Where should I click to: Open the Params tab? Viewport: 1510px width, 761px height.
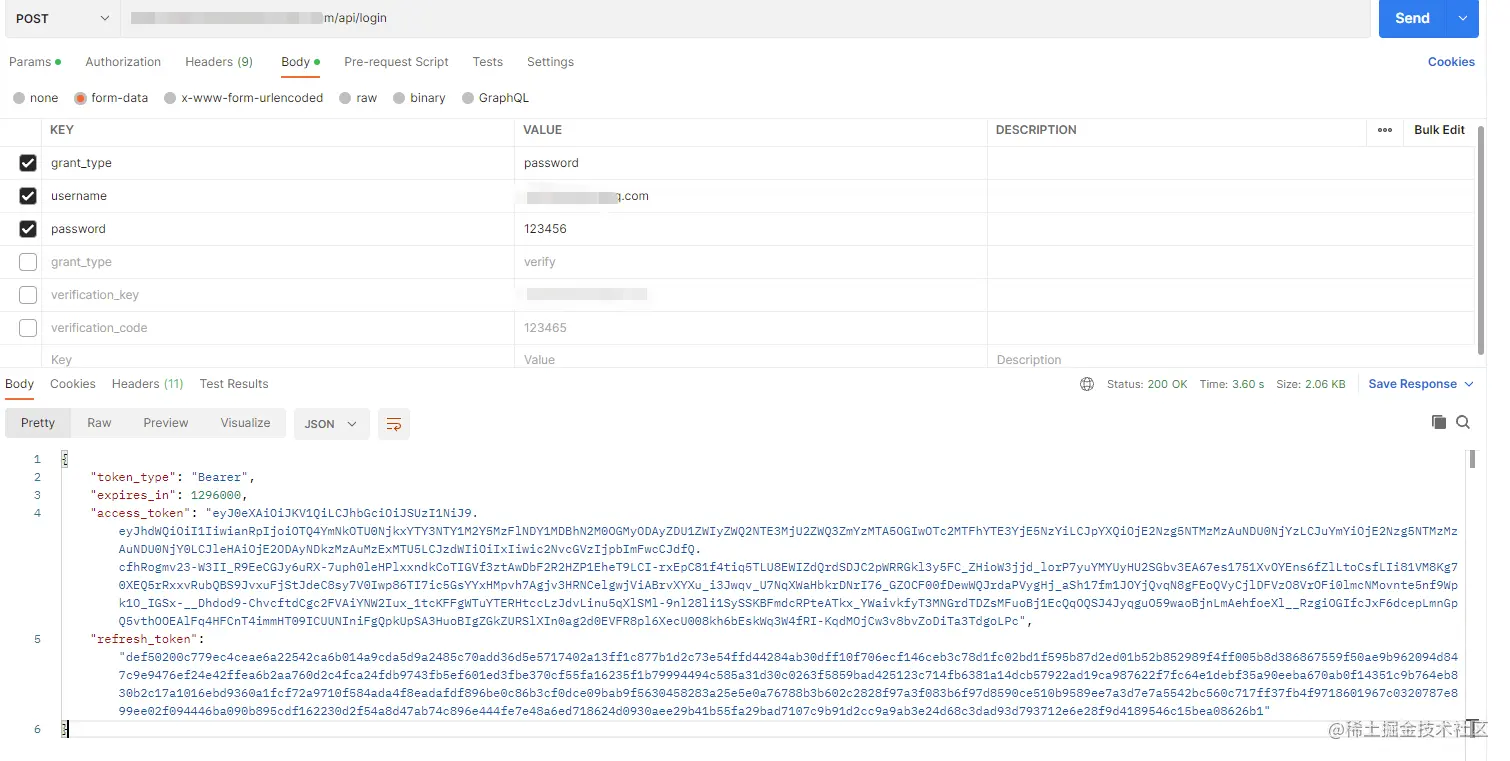click(35, 62)
